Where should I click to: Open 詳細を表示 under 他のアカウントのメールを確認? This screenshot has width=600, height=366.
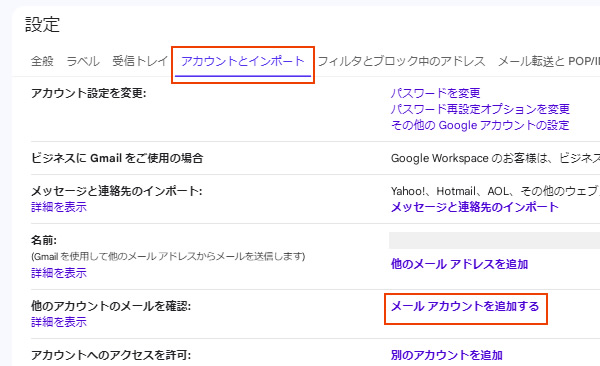tap(59, 322)
